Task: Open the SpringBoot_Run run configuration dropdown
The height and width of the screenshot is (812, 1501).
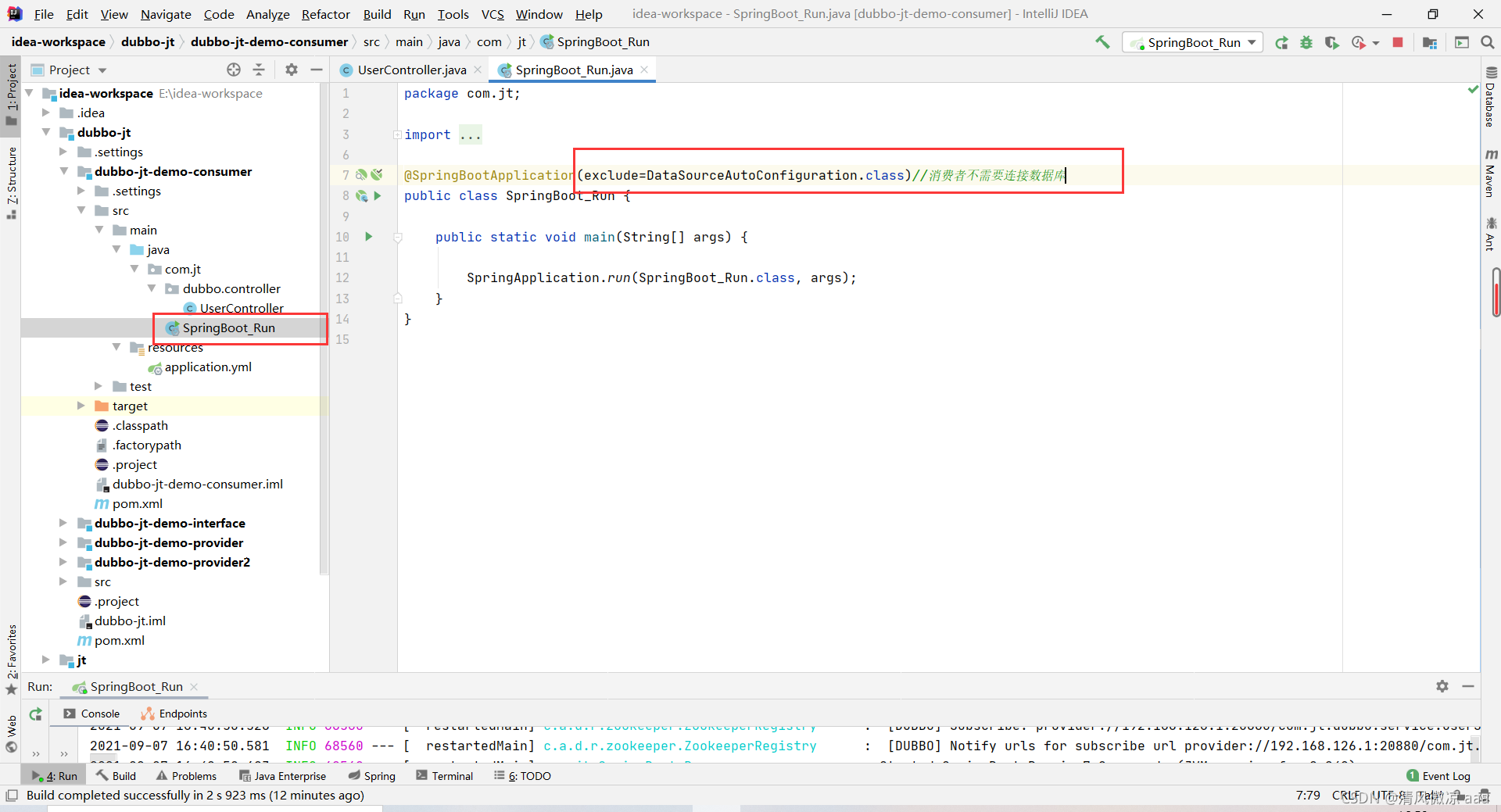Action: [x=1192, y=42]
